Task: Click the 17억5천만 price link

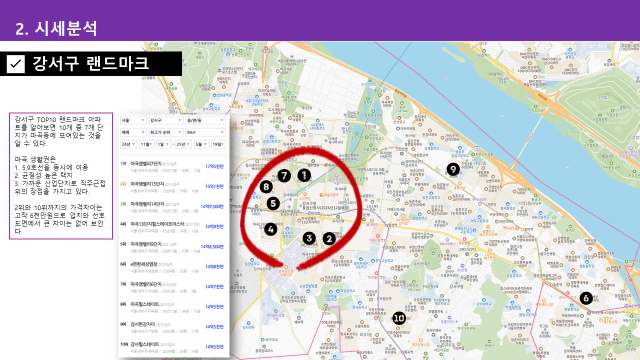Action: point(214,167)
